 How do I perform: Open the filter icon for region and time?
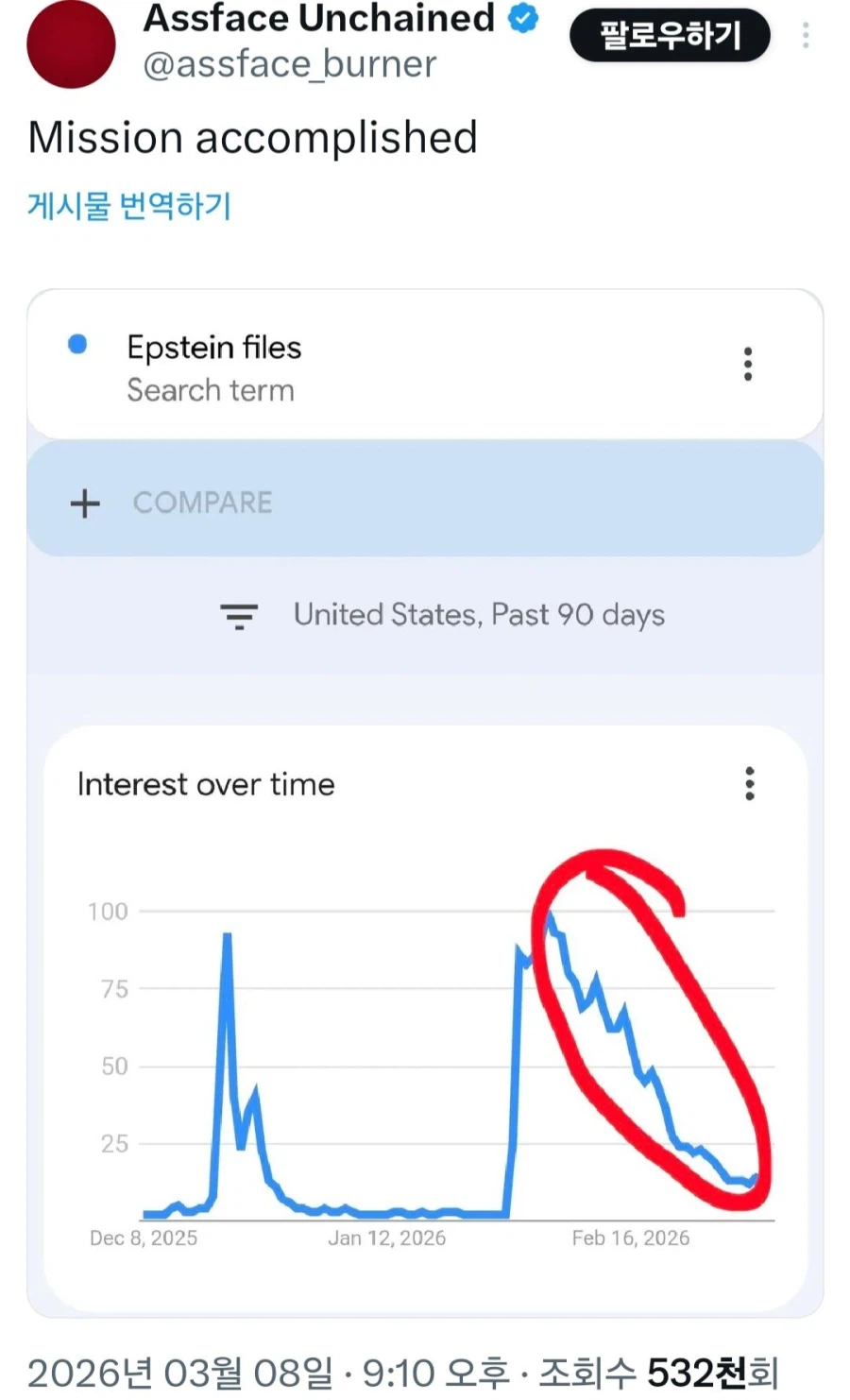pyautogui.click(x=239, y=616)
